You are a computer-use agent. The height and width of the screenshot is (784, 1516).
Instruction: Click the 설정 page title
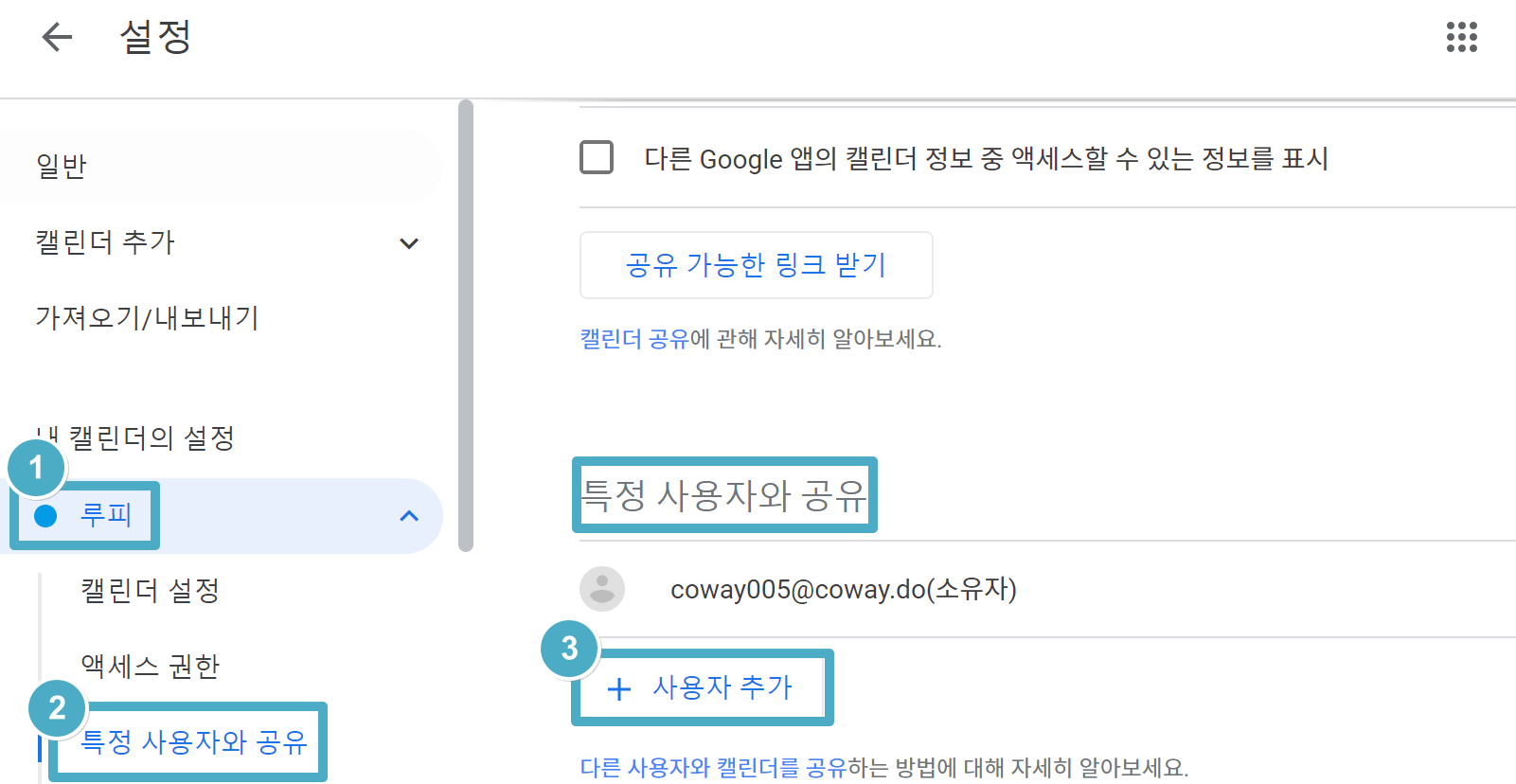point(155,37)
